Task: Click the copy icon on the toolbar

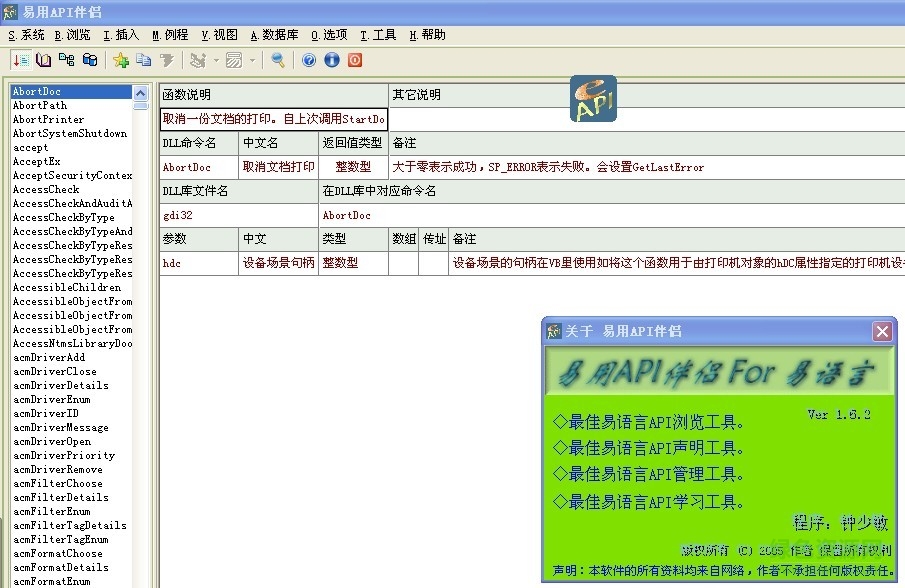Action: click(142, 60)
